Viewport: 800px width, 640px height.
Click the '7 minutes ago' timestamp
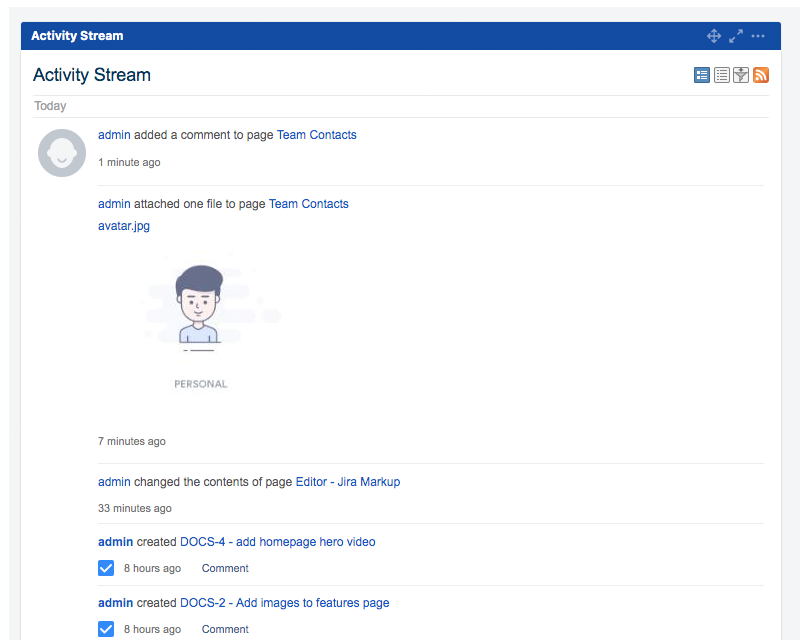(132, 441)
